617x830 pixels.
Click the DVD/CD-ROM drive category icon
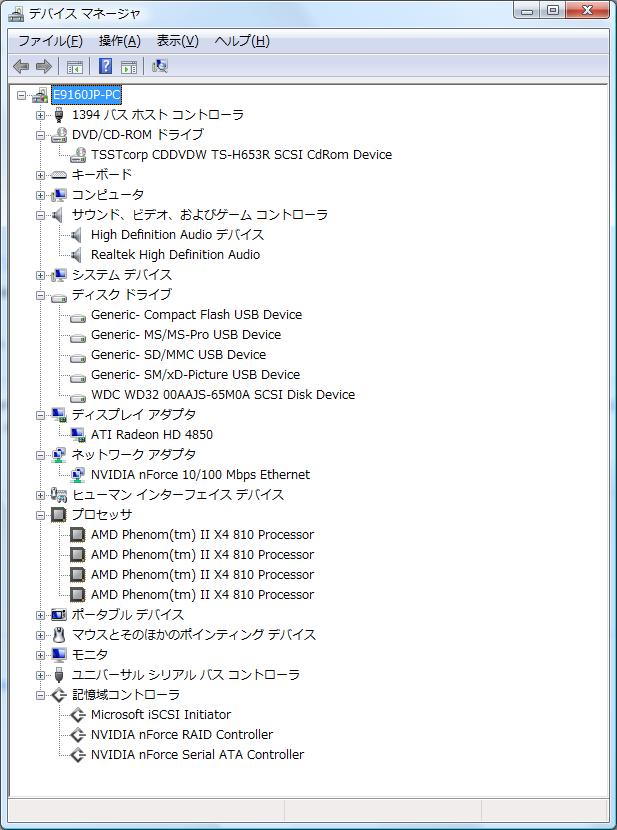tap(59, 135)
